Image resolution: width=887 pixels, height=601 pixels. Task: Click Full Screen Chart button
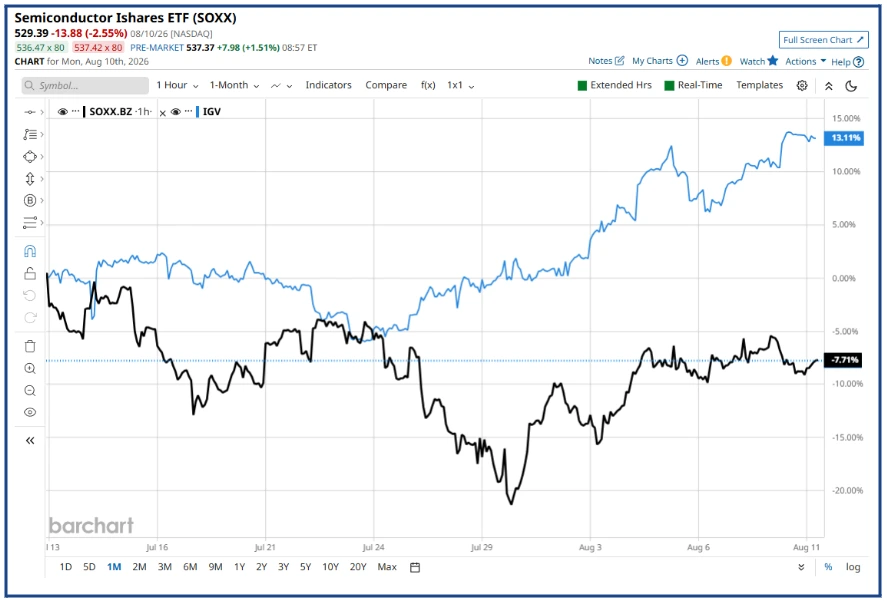coord(823,40)
